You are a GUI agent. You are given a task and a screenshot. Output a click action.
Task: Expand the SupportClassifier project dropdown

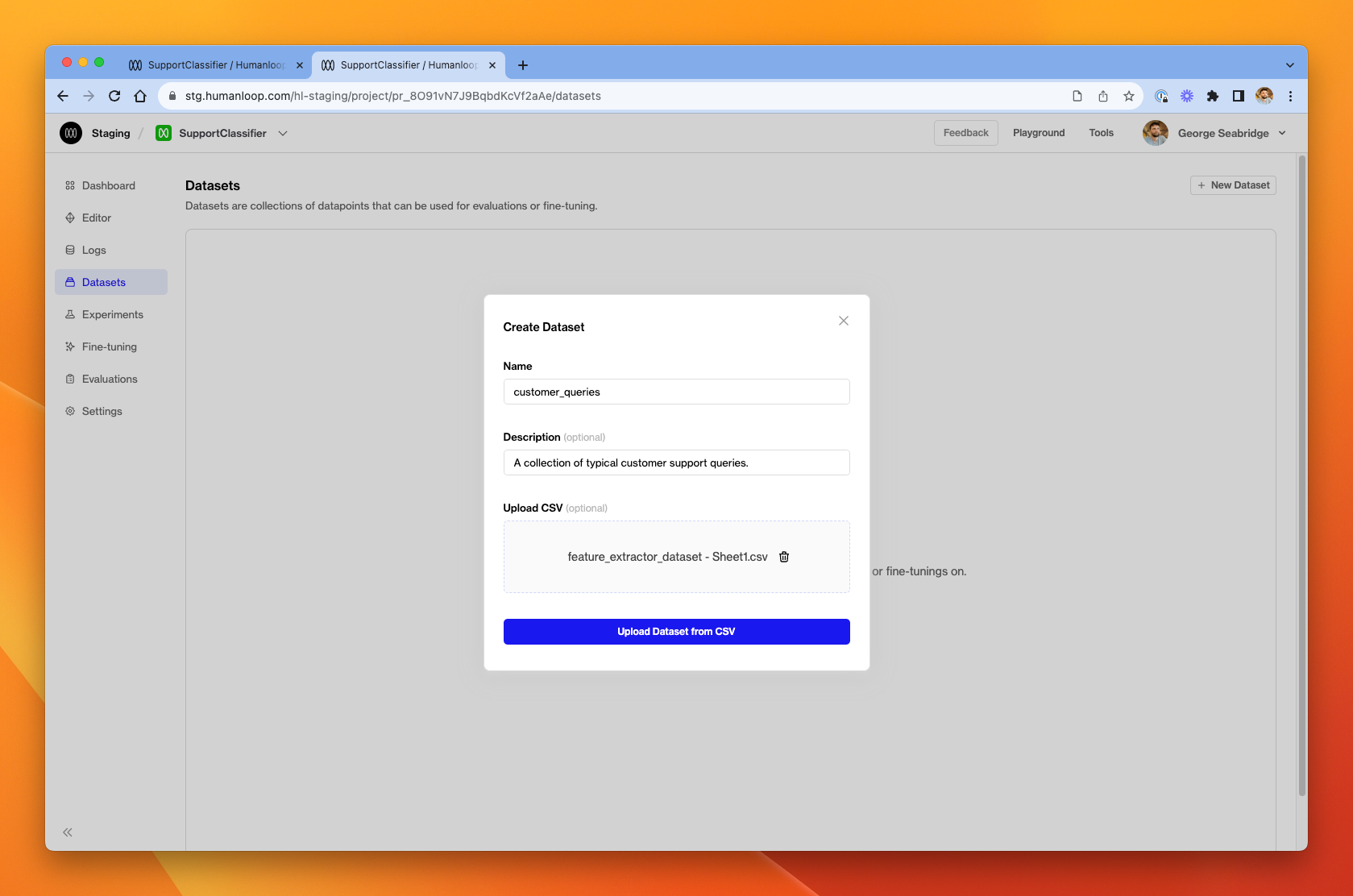(x=283, y=133)
